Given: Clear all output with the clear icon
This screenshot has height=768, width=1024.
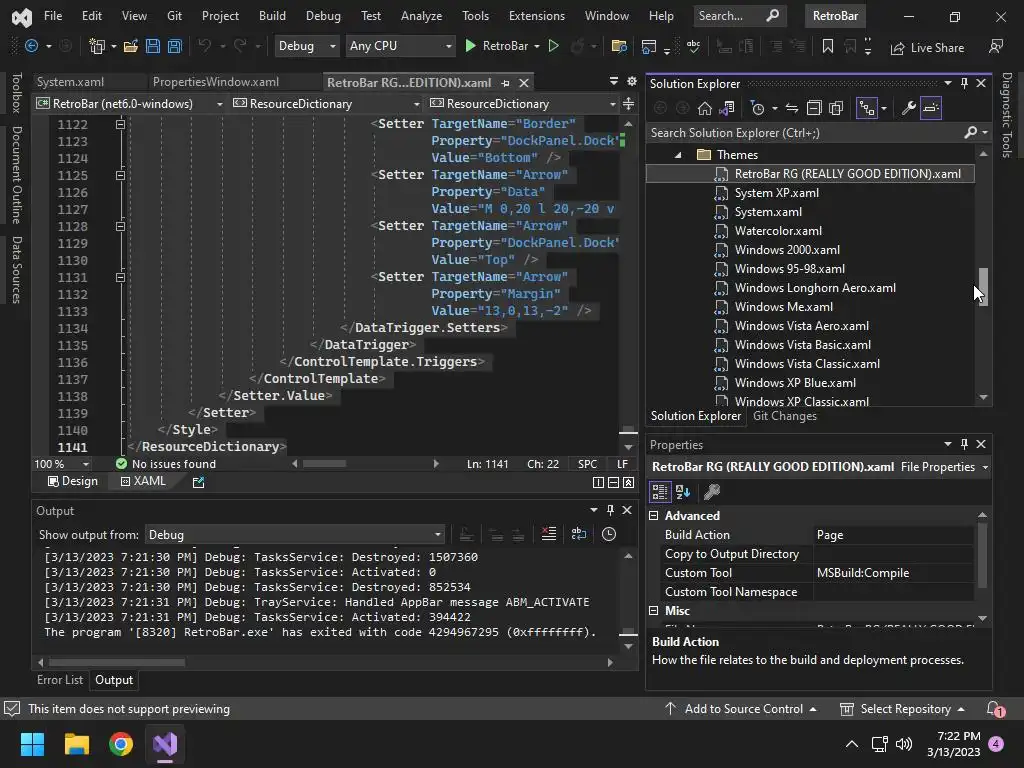Looking at the screenshot, I should point(548,534).
